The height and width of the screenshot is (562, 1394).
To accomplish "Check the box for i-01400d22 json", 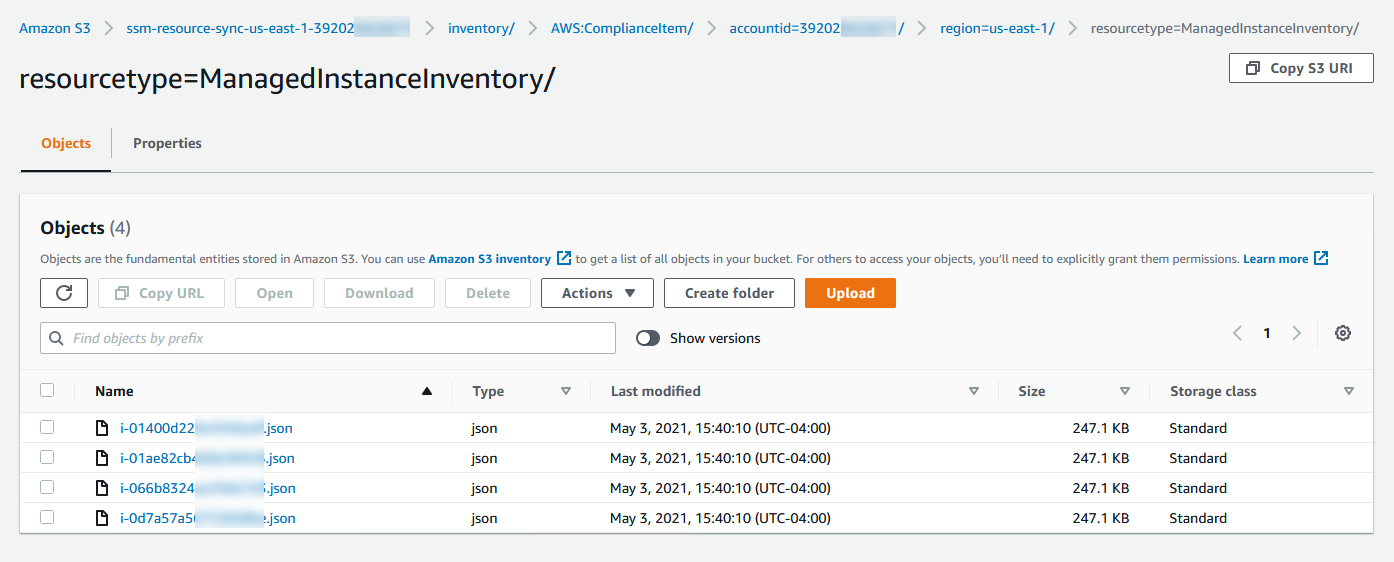I will [x=47, y=427].
